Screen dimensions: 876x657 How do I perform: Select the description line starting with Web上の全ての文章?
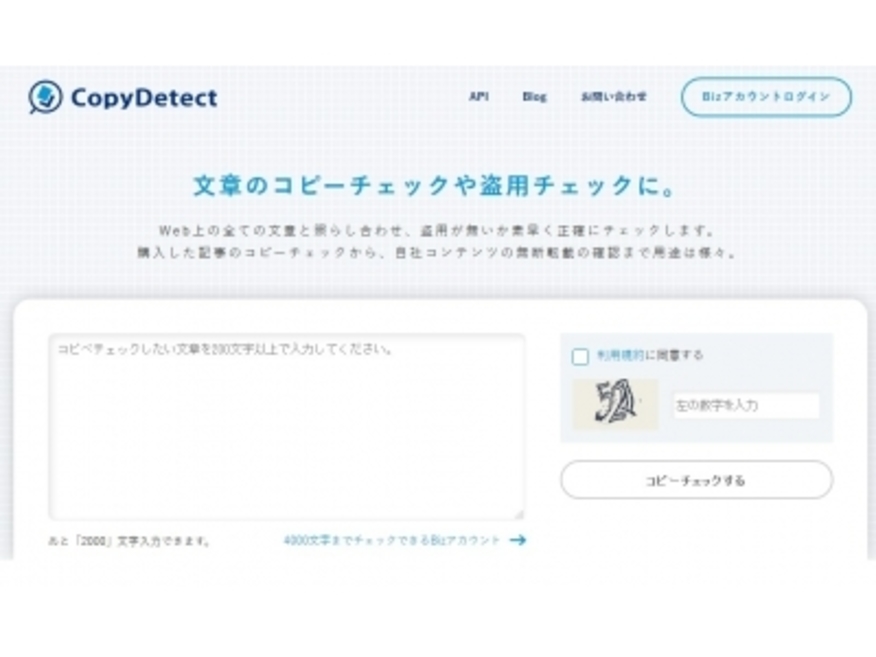click(x=437, y=230)
